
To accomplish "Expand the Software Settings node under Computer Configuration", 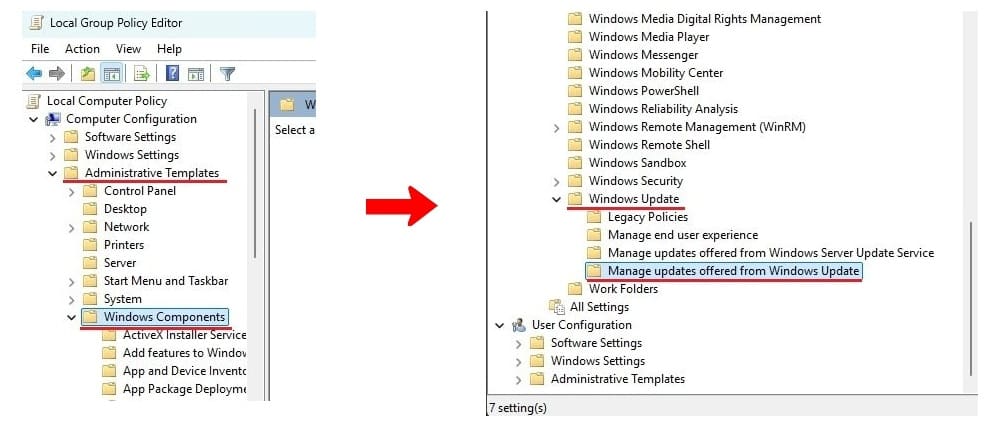I will coord(53,137).
